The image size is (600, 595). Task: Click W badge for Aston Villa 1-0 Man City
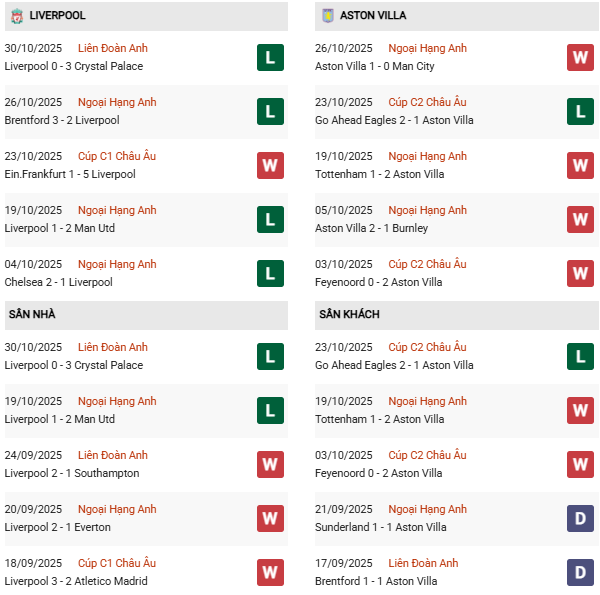[580, 58]
